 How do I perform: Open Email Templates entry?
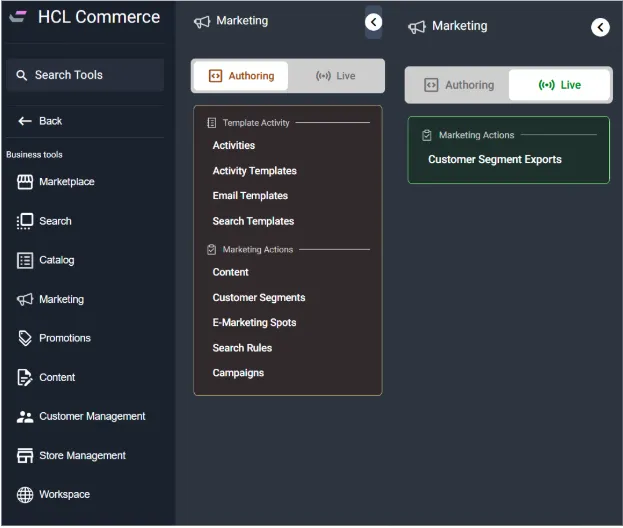(x=250, y=196)
